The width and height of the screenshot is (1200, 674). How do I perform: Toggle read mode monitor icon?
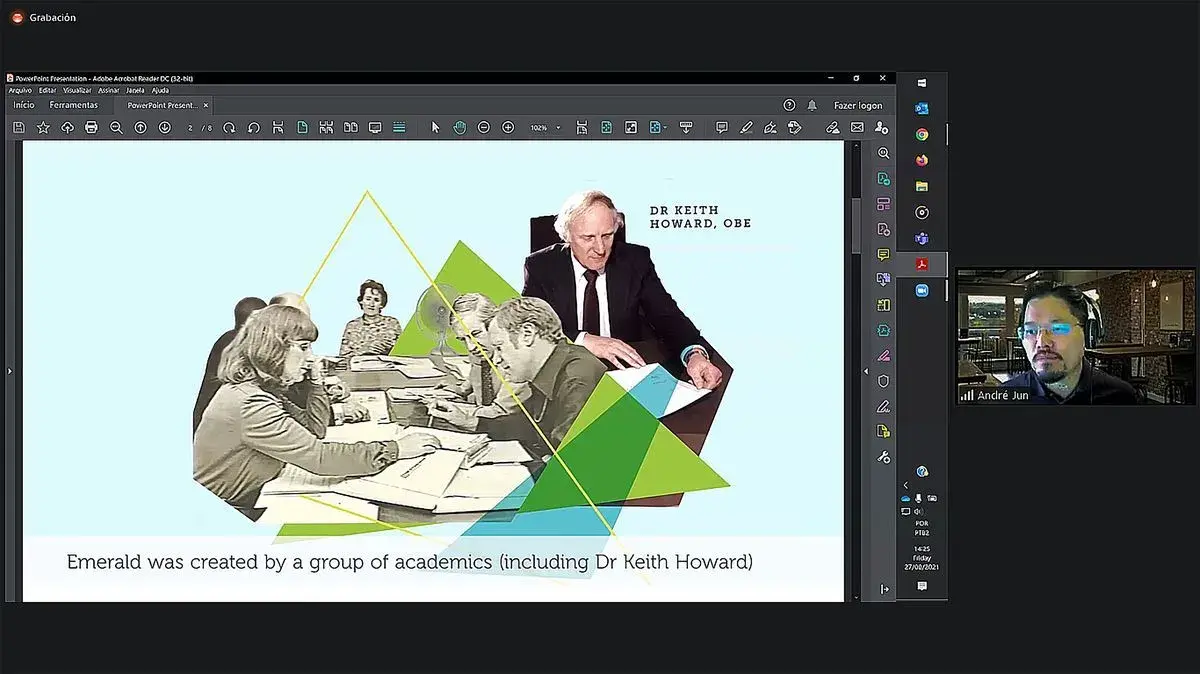pos(375,128)
